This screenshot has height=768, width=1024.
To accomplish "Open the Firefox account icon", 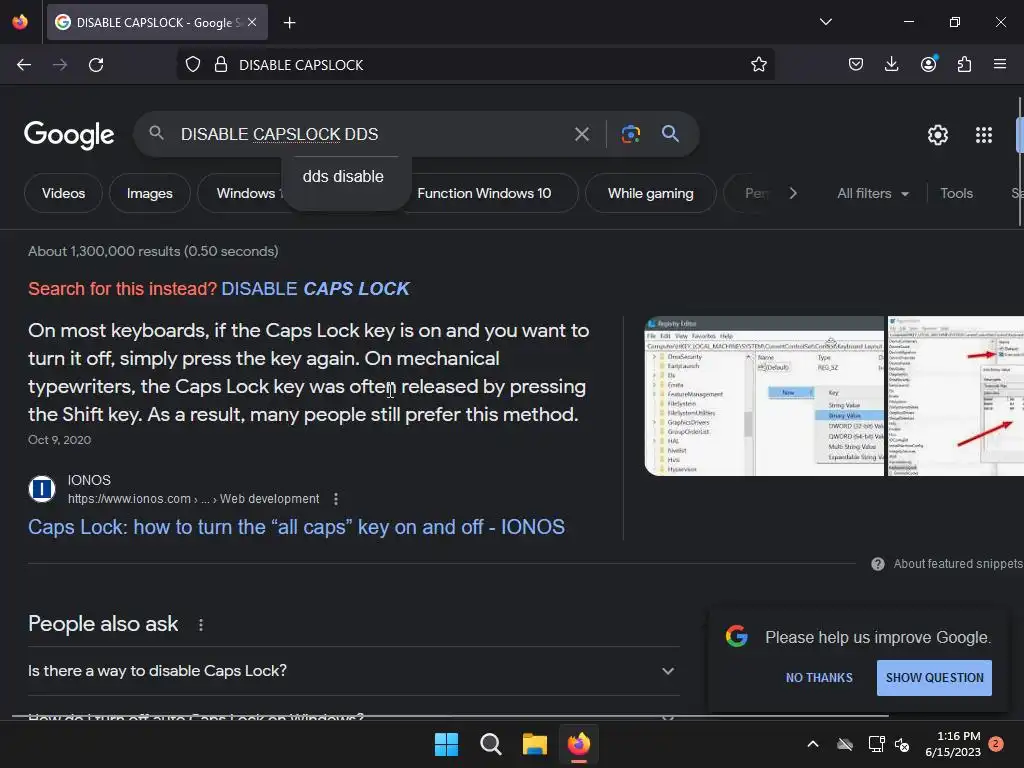I will coord(928,64).
